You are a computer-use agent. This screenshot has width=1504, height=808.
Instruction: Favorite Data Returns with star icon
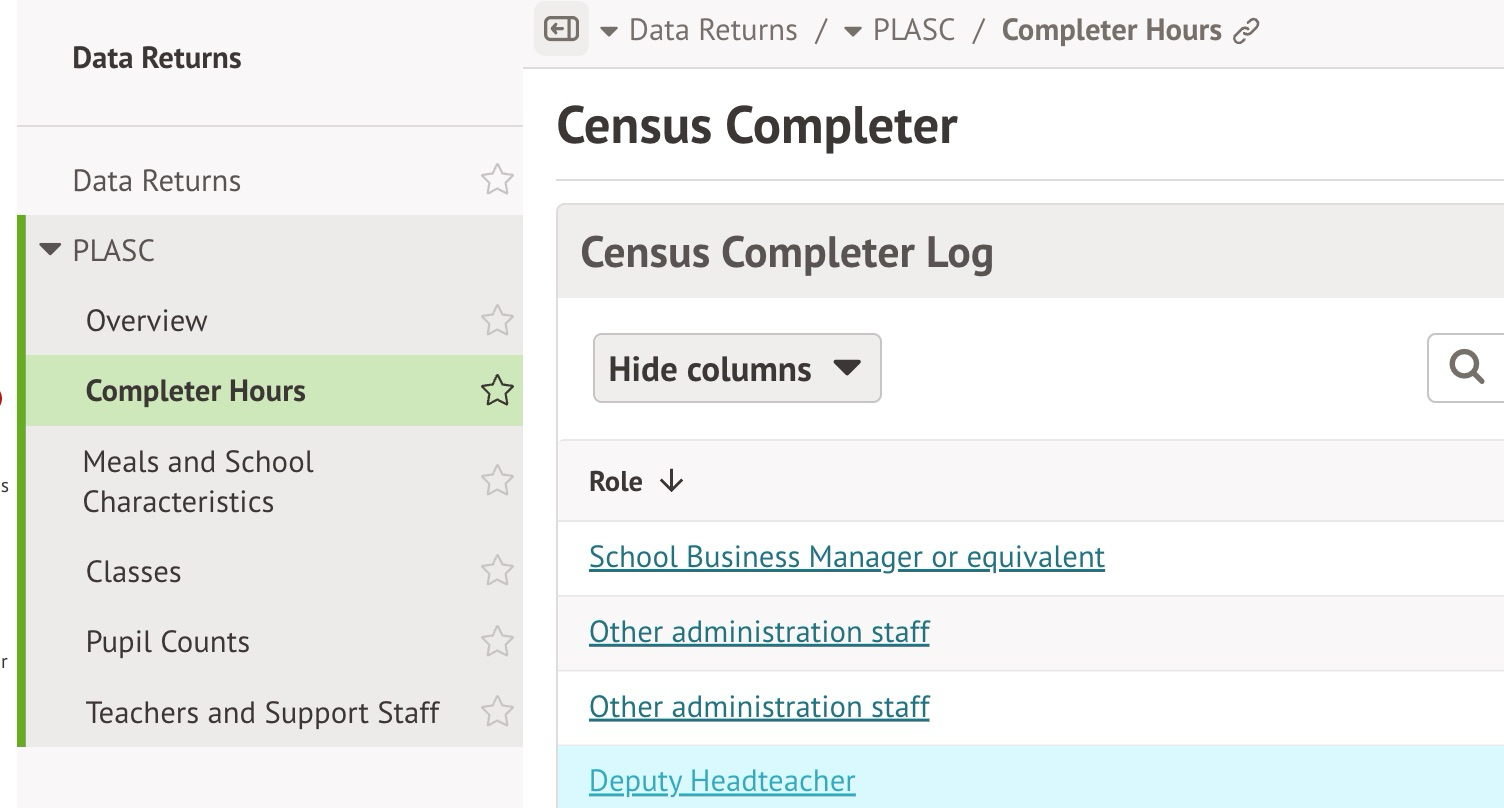(x=497, y=180)
